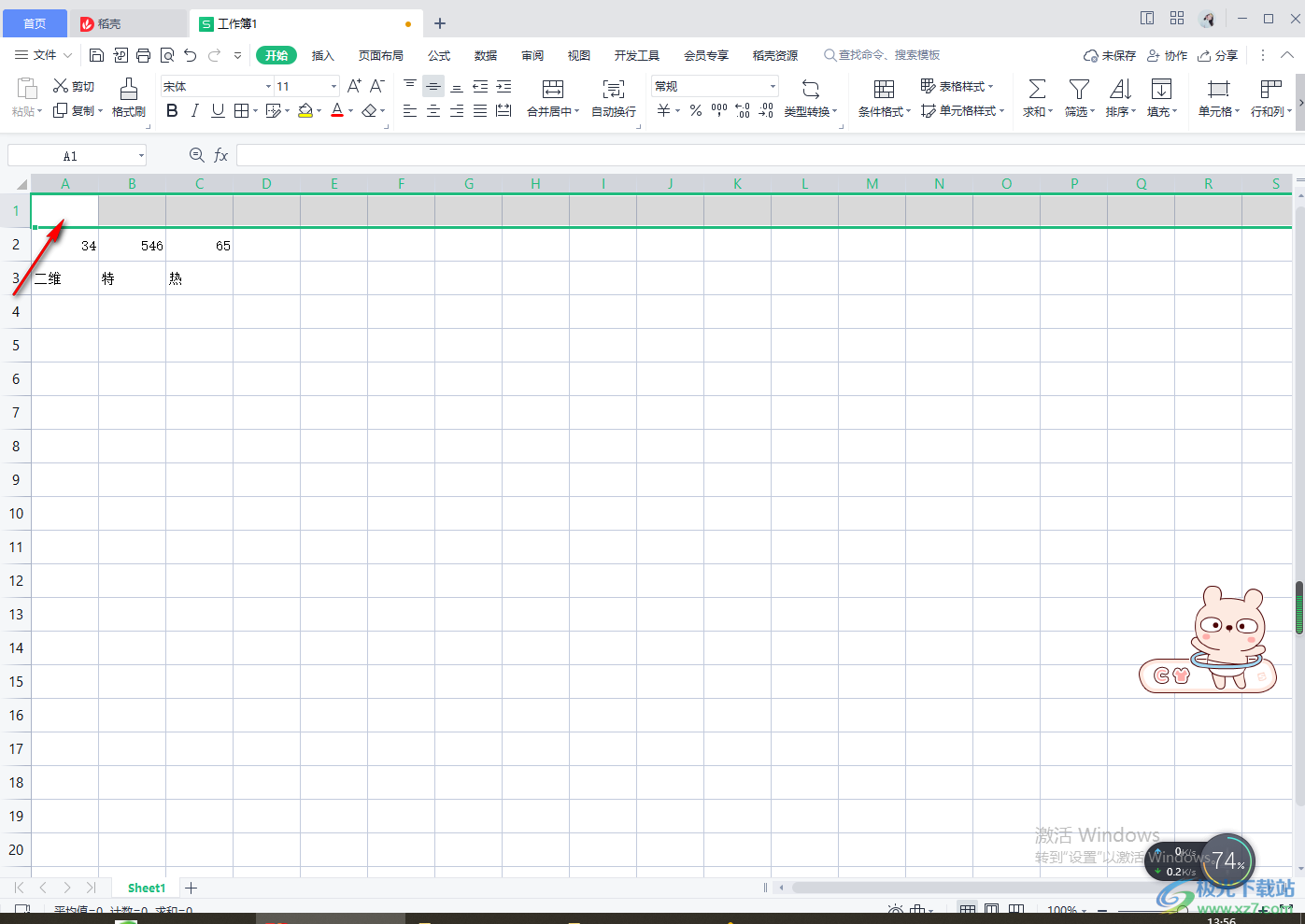This screenshot has height=924, width=1305.
Task: Click the Filter (筛选) funnel icon
Action: pos(1079,89)
